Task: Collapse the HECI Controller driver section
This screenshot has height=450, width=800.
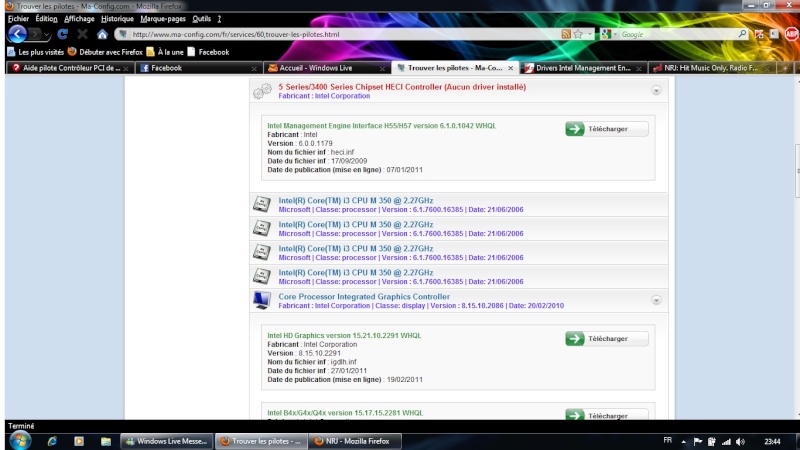Action: tap(656, 91)
